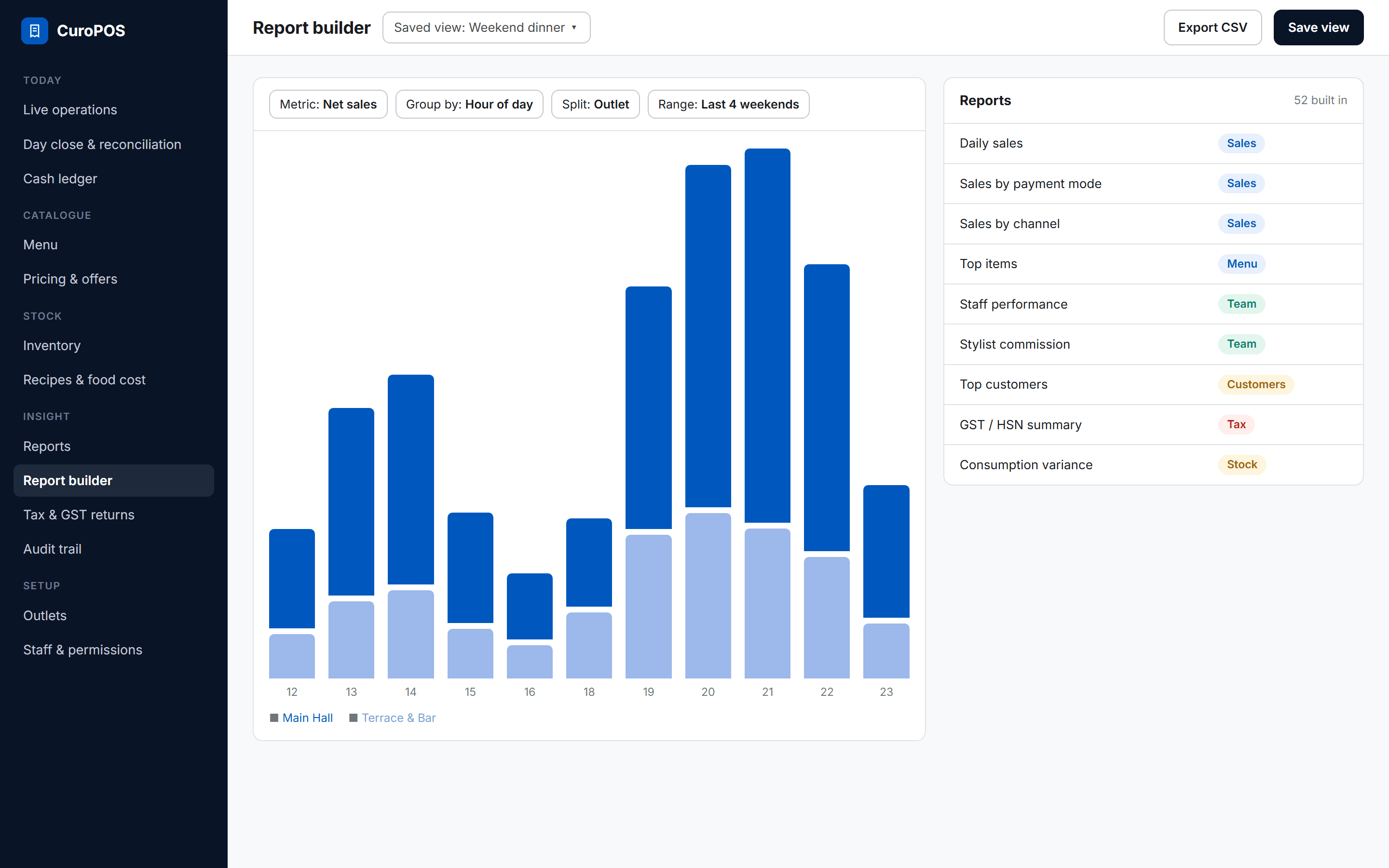Click the Menu tag on Top items
This screenshot has height=868, width=1389.
[x=1241, y=263]
